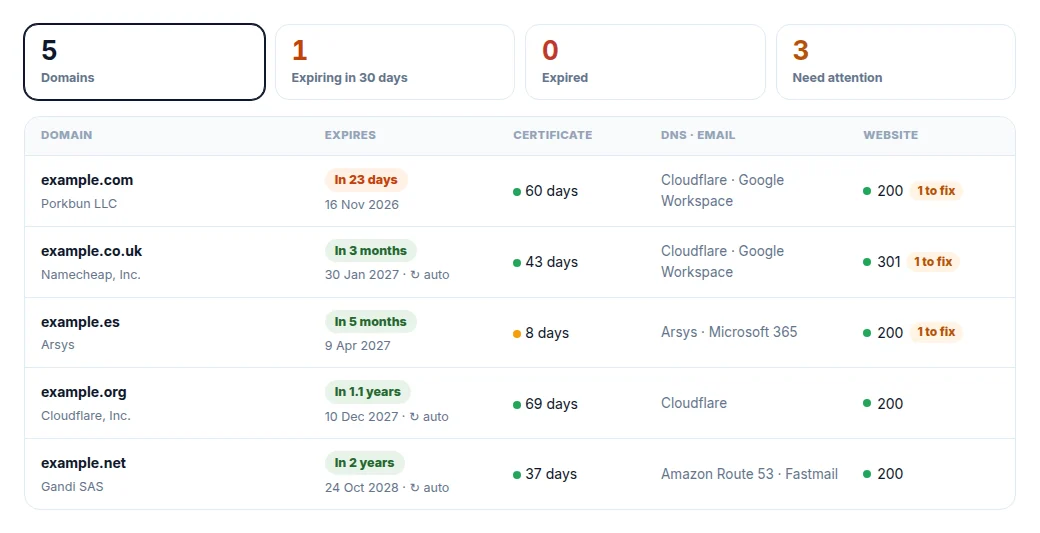Open the Expired summary card
This screenshot has width=1040, height=533.
645,62
